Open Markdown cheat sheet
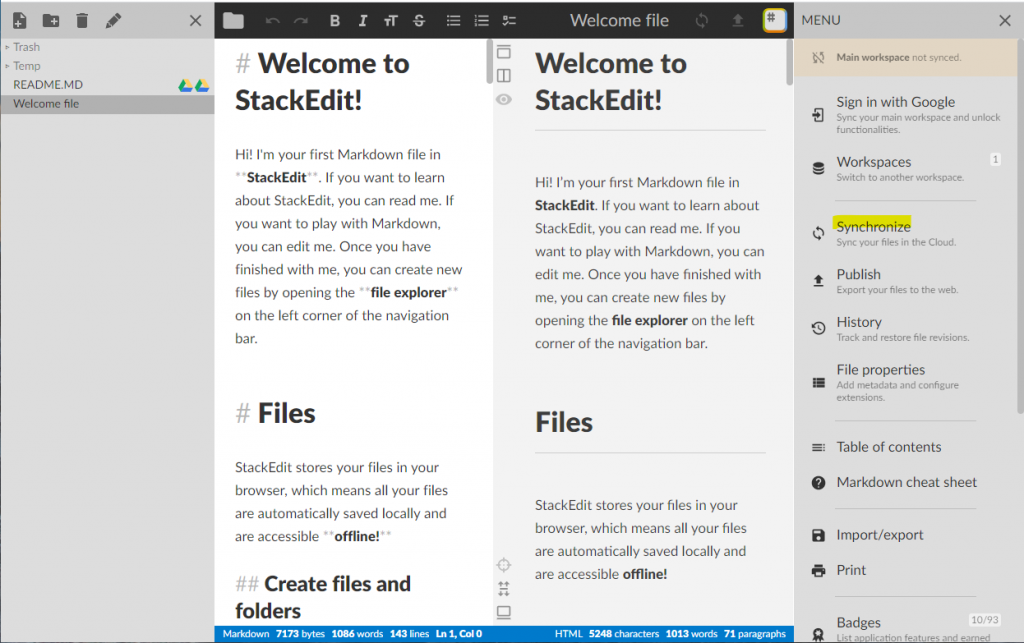The image size is (1024, 643). click(x=906, y=482)
